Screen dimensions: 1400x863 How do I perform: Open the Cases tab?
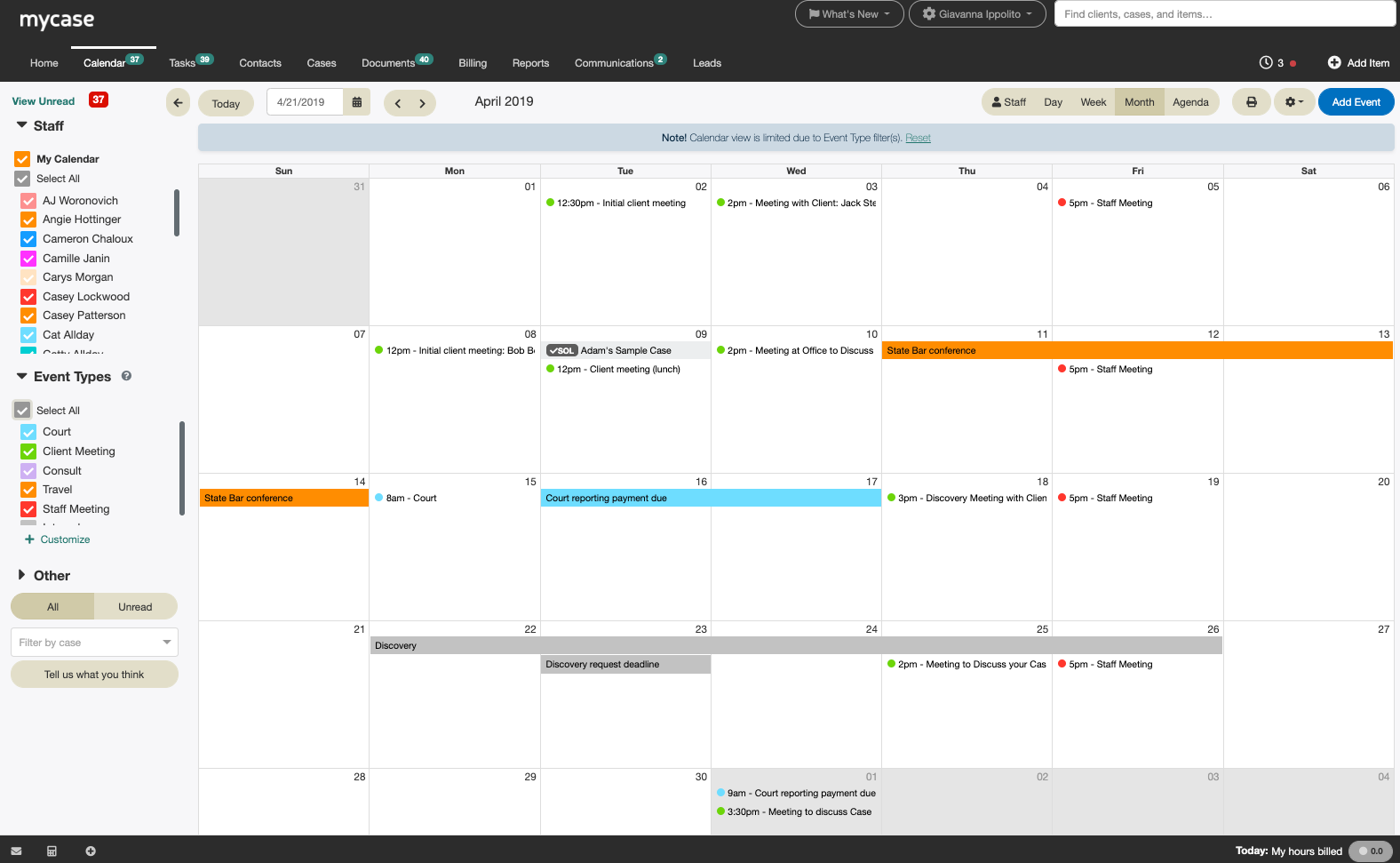pos(322,63)
